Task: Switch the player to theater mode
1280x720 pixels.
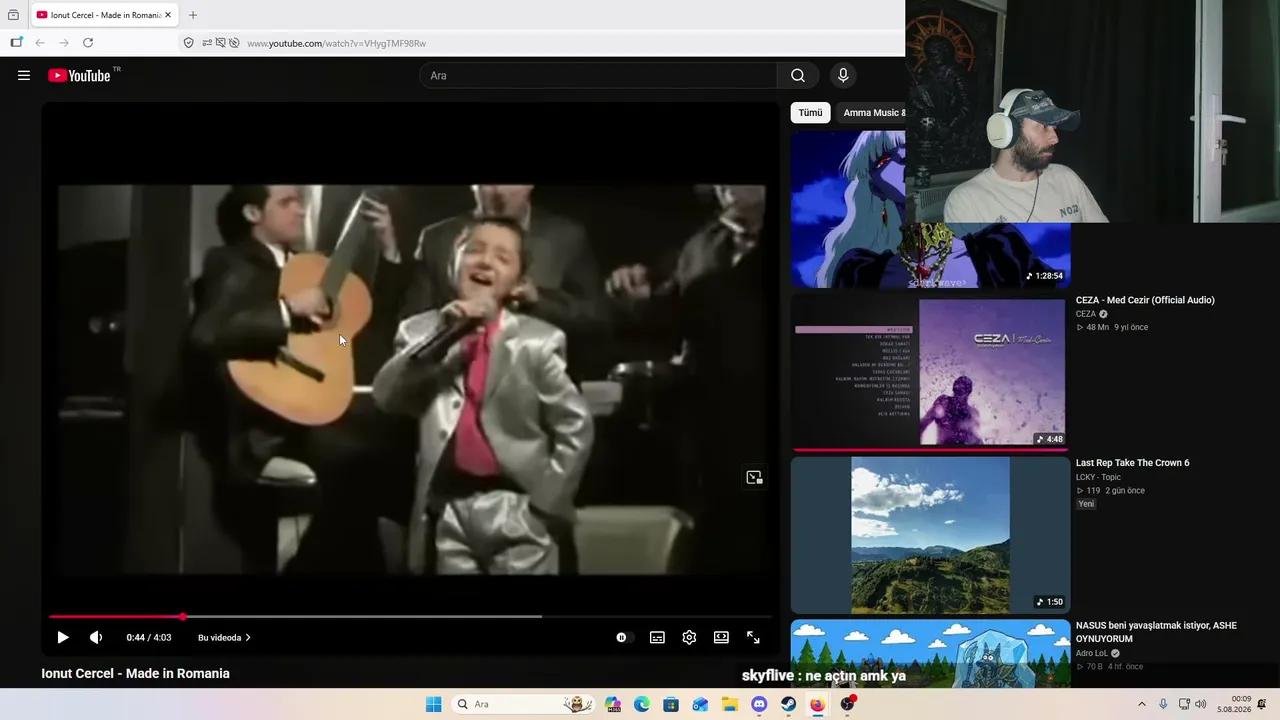Action: [721, 637]
